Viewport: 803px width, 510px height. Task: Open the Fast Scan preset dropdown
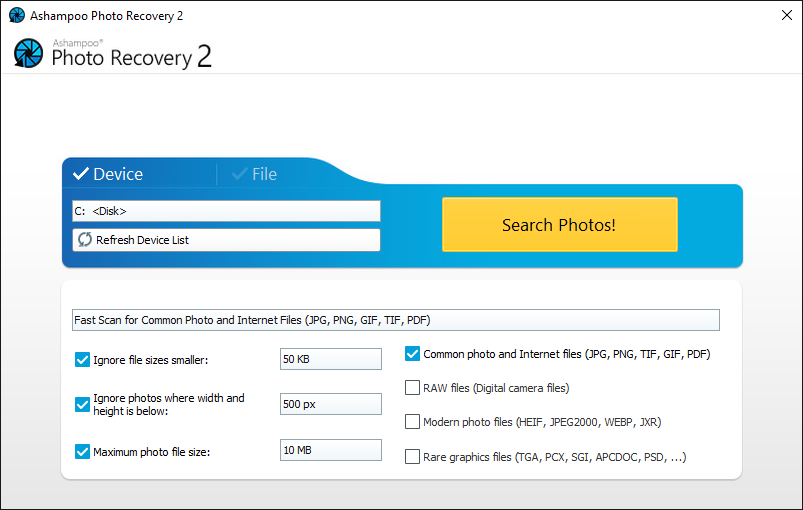396,320
